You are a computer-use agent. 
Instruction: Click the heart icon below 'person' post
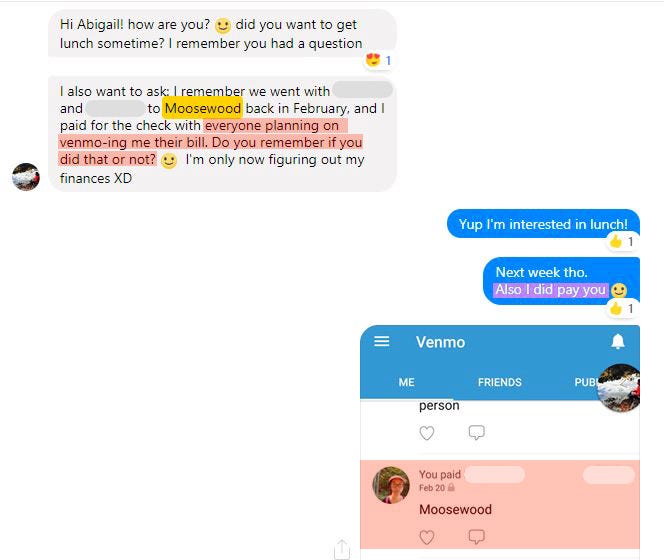pos(426,433)
